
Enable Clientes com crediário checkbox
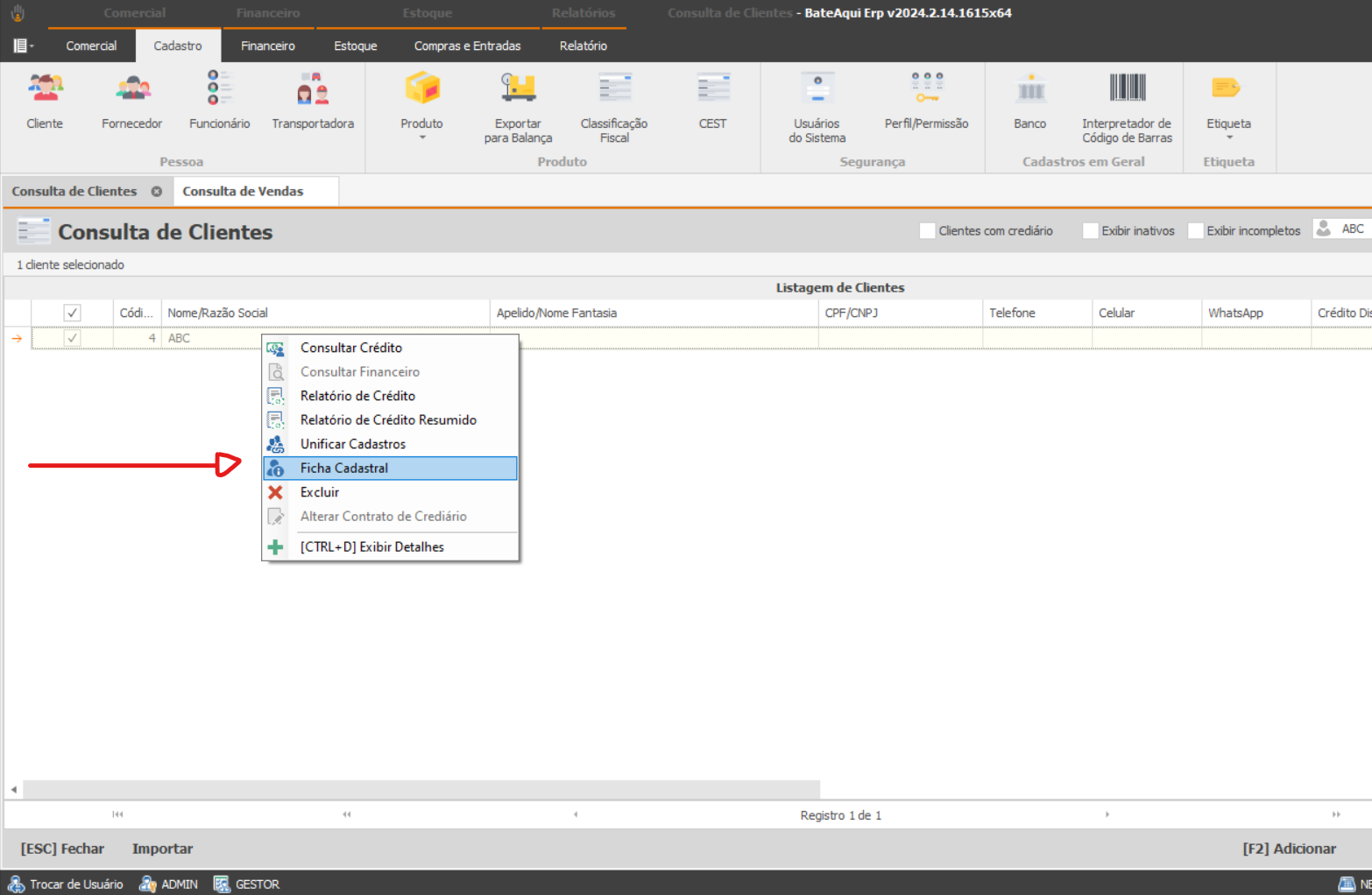(x=927, y=230)
